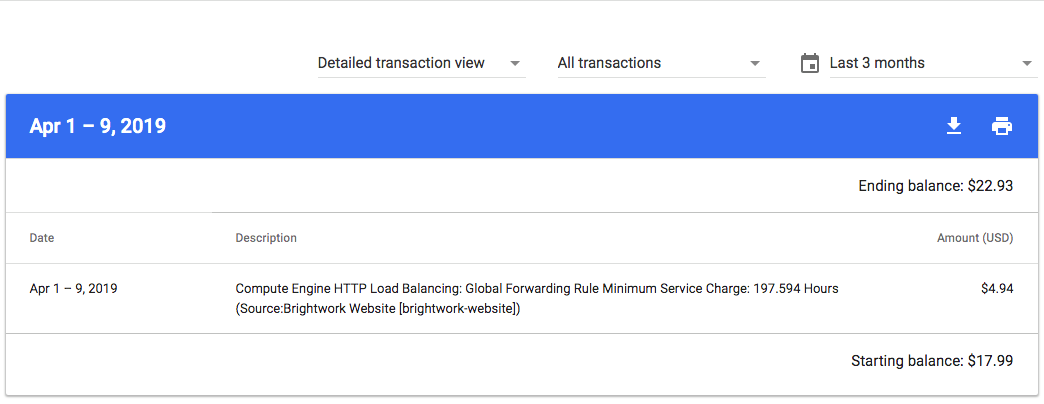Open the Detailed transaction view dropdown
Image resolution: width=1044 pixels, height=404 pixels.
tap(421, 63)
